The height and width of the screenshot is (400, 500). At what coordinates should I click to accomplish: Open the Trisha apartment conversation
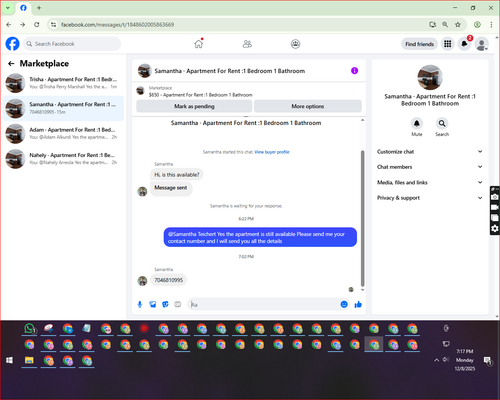63,83
